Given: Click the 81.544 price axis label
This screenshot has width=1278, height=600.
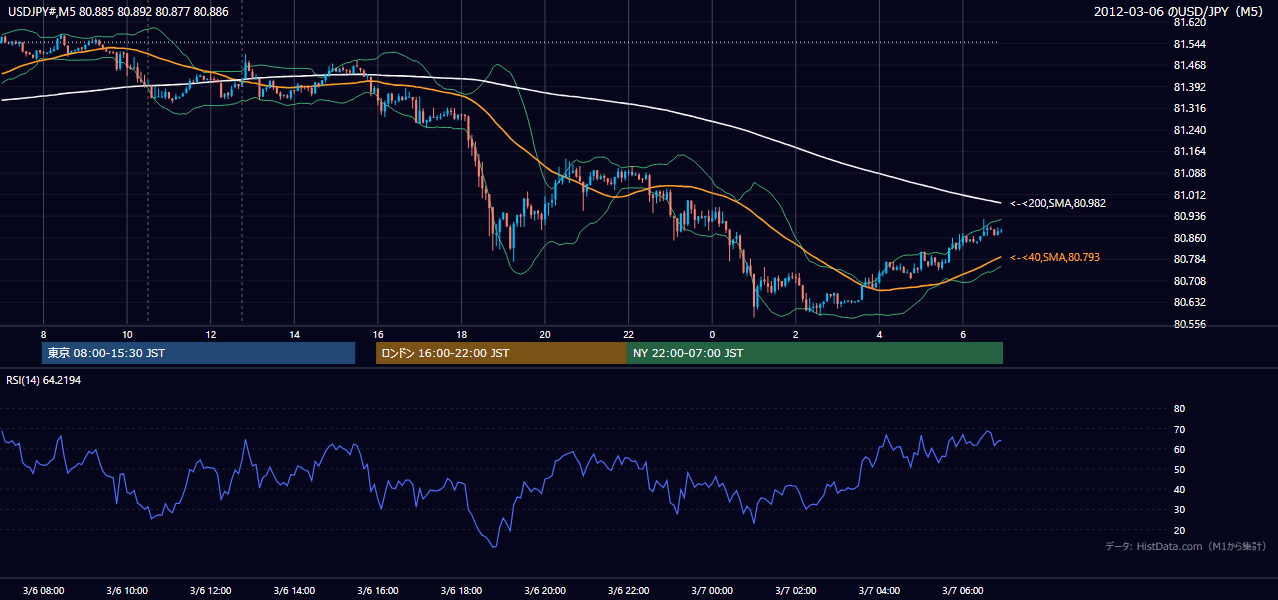Looking at the screenshot, I should click(1188, 44).
